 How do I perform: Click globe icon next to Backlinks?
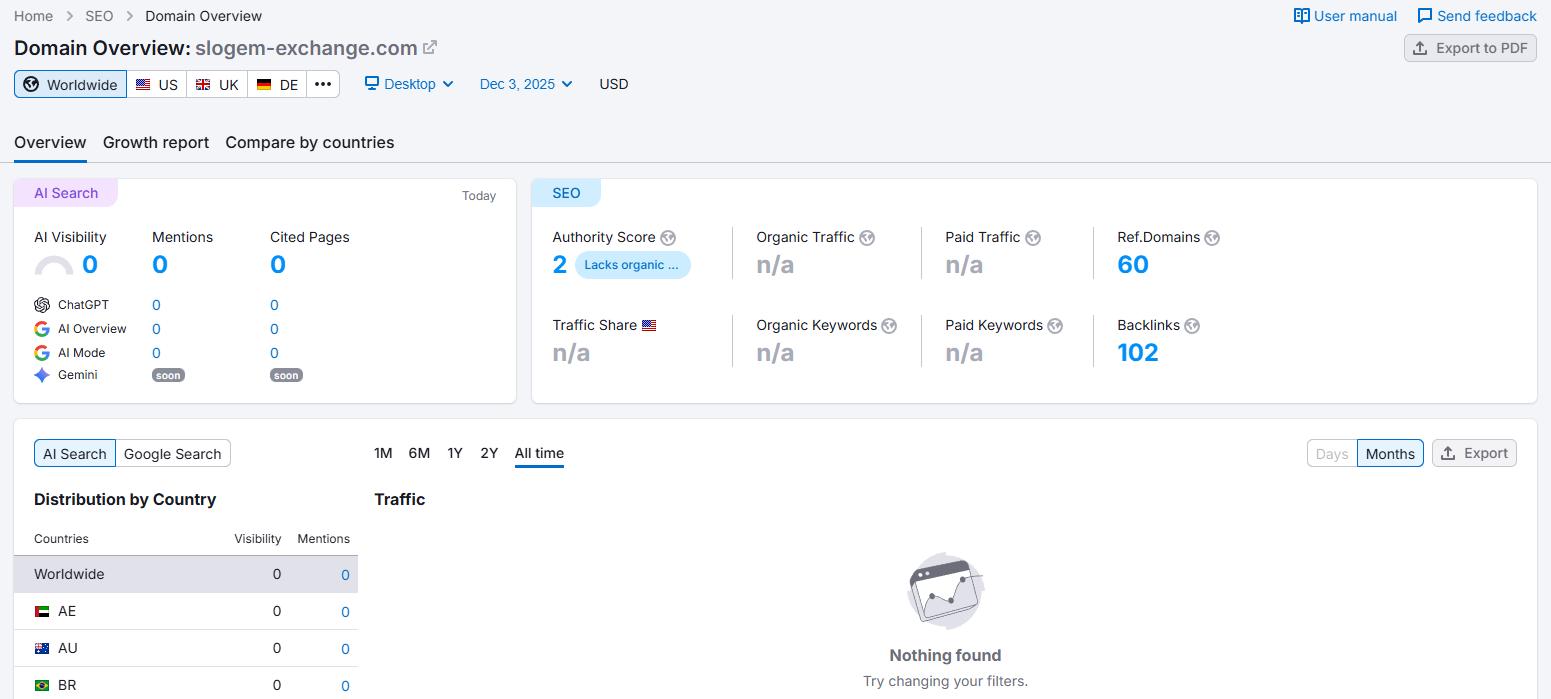coord(1192,326)
